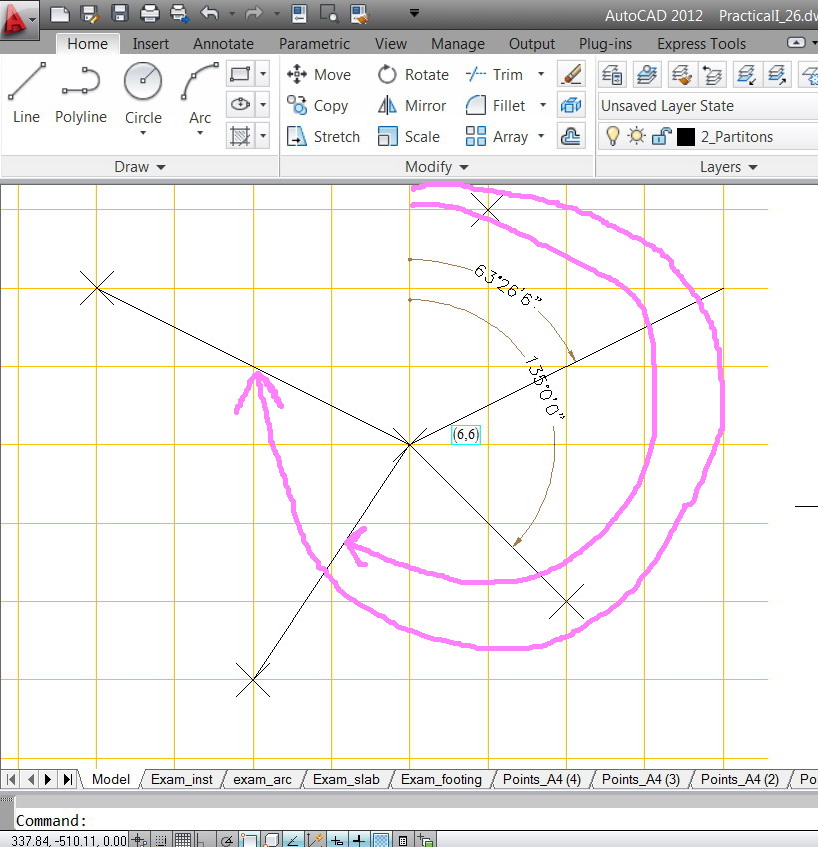Viewport: 818px width, 847px height.
Task: Toggle Object Snap Tracking in status bar
Action: tap(293, 840)
